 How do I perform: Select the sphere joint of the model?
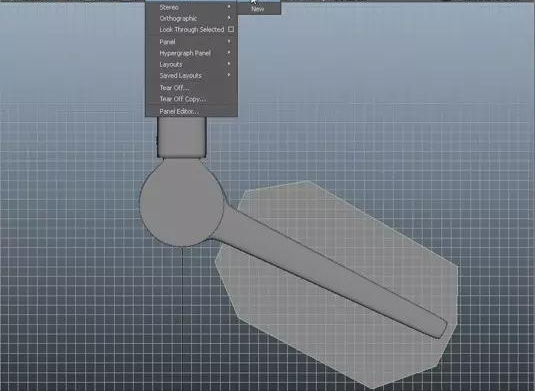coord(182,202)
